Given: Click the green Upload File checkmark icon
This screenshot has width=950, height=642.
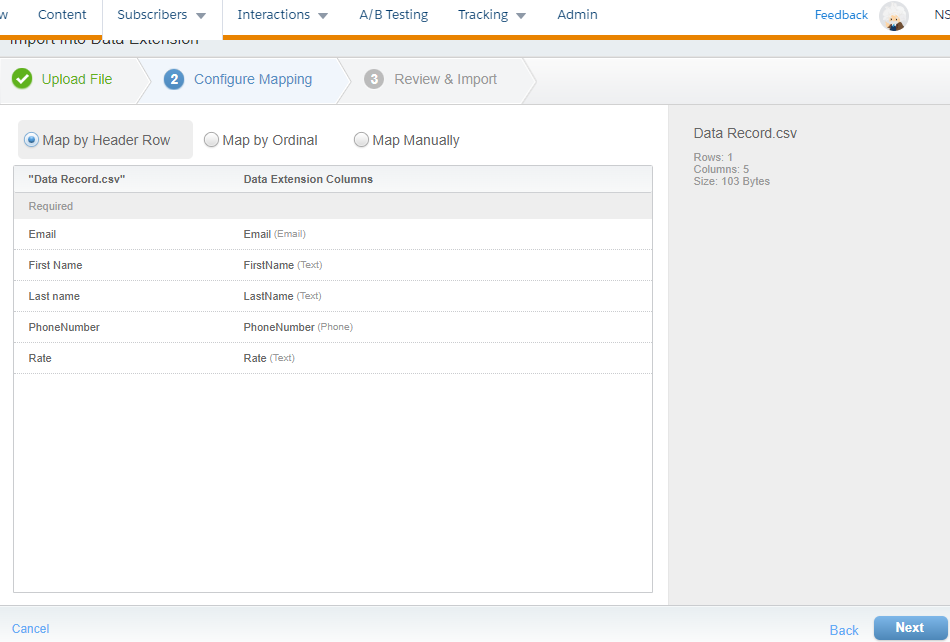Looking at the screenshot, I should point(22,79).
